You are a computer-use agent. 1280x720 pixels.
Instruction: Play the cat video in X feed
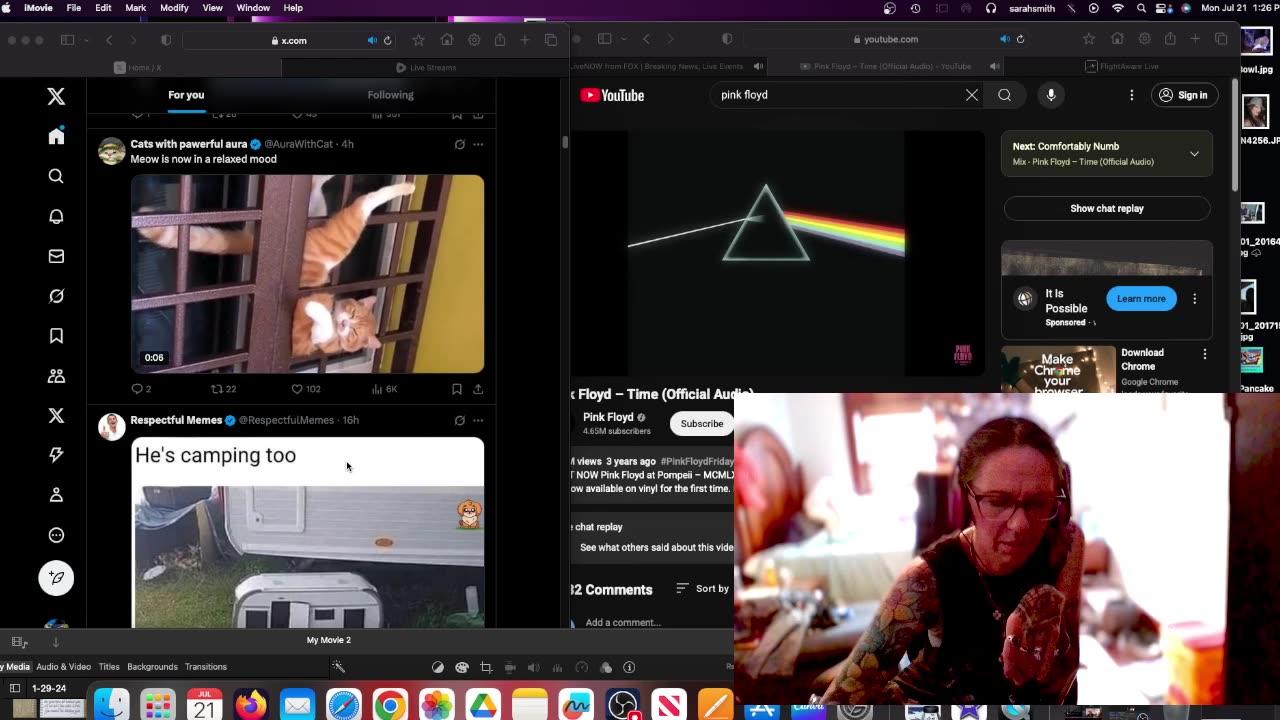tap(307, 274)
